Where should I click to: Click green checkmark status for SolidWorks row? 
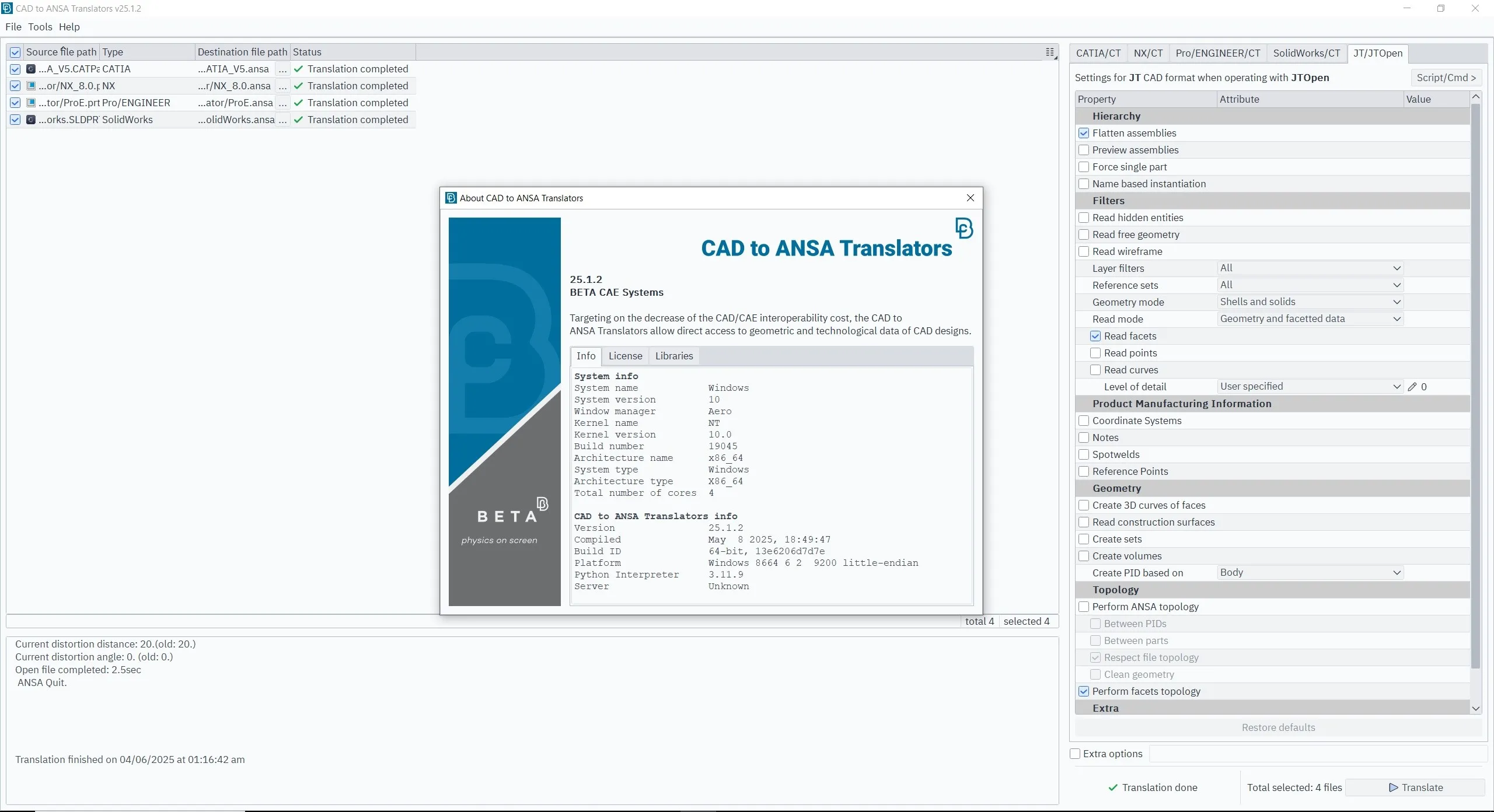(x=298, y=120)
